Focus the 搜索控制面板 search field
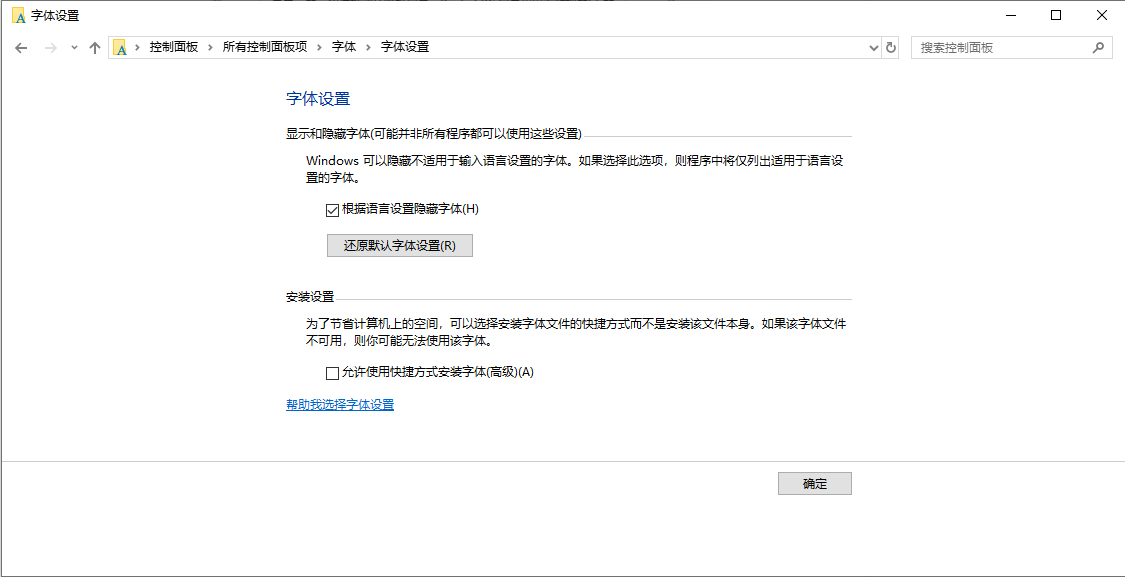 [x=1000, y=47]
